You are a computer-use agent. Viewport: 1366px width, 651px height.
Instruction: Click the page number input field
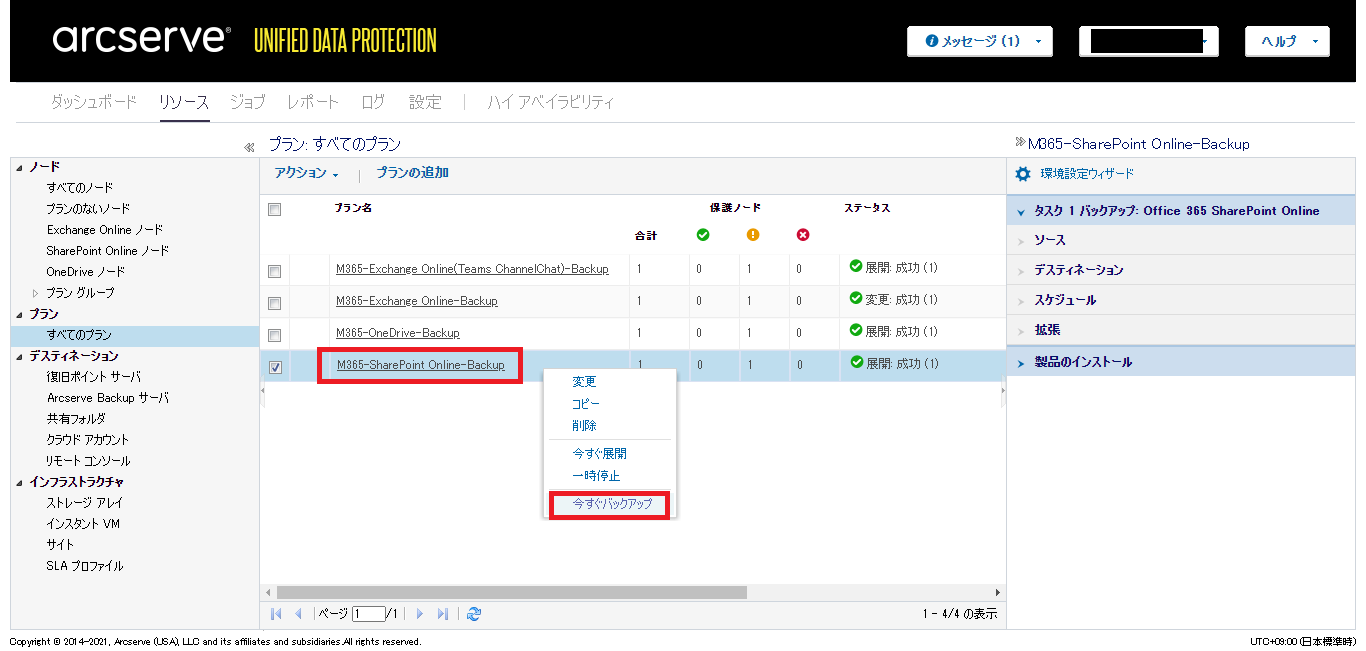[x=369, y=614]
